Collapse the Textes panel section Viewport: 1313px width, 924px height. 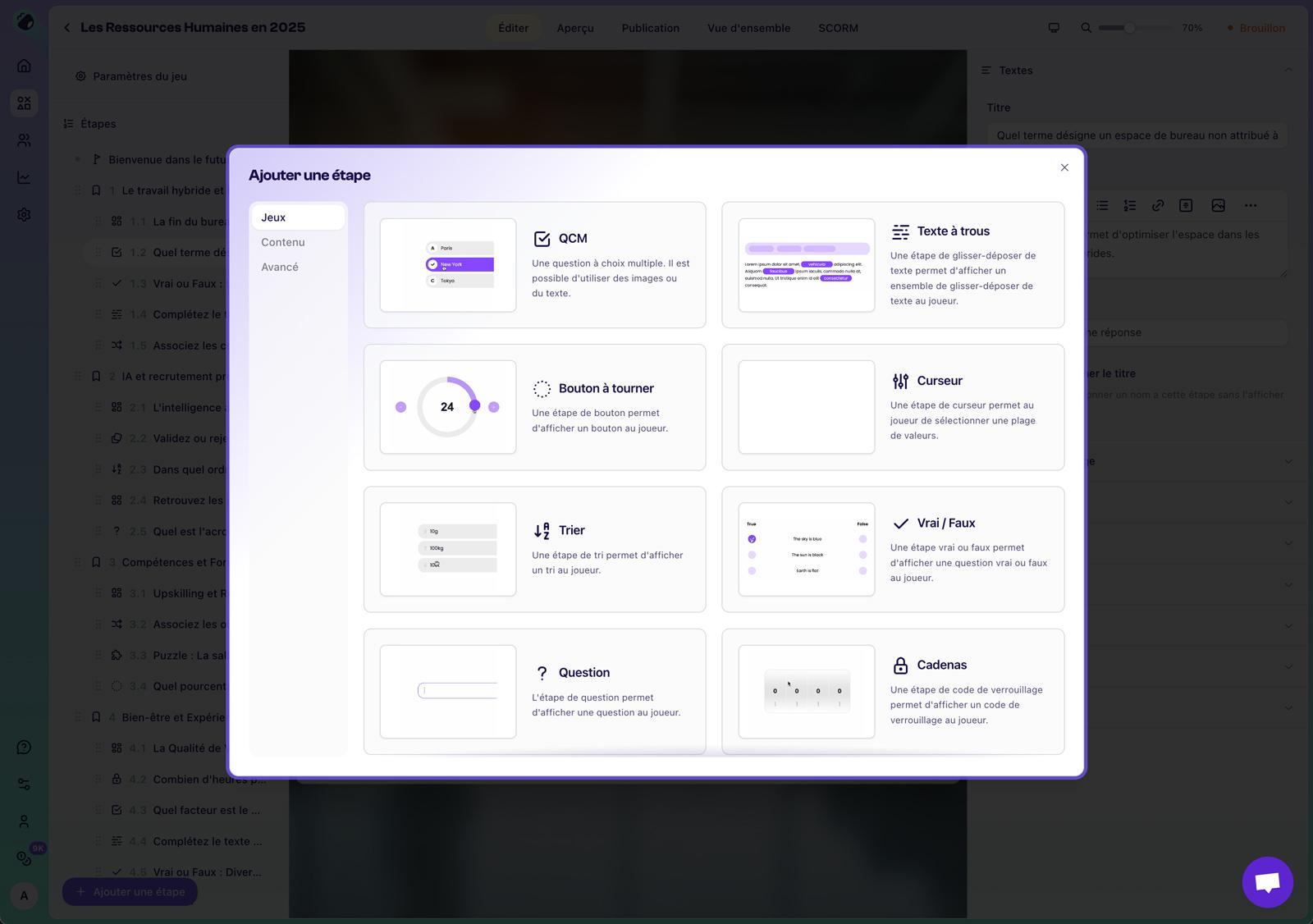(x=1288, y=71)
